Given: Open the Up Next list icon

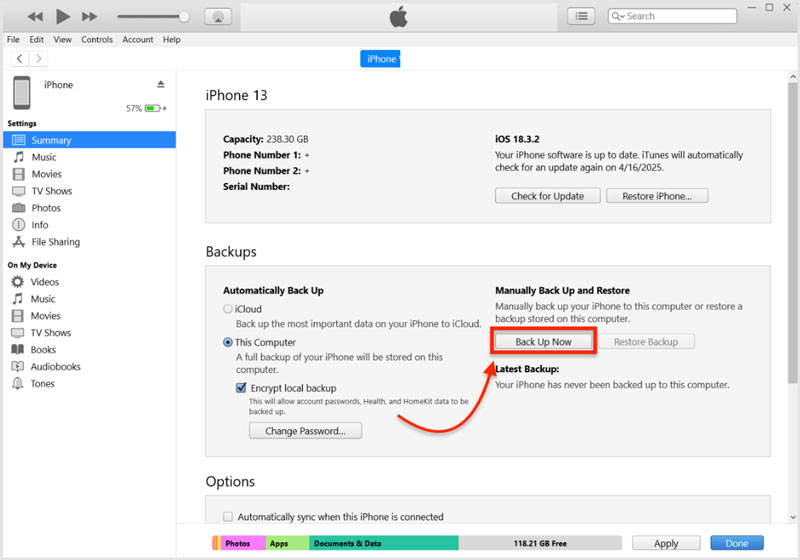Looking at the screenshot, I should tap(581, 16).
